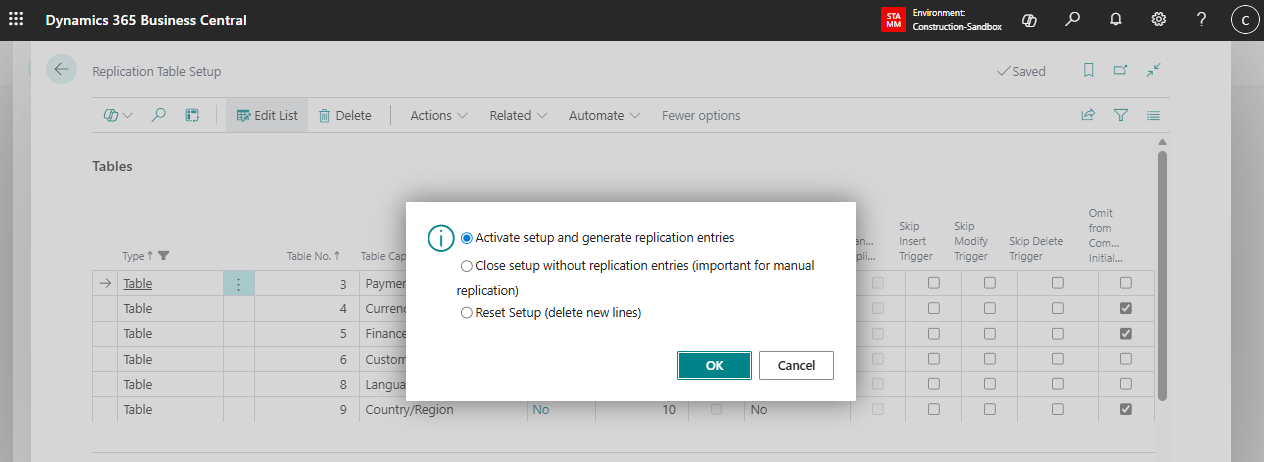Open the app launcher waffle icon

[x=16, y=20]
